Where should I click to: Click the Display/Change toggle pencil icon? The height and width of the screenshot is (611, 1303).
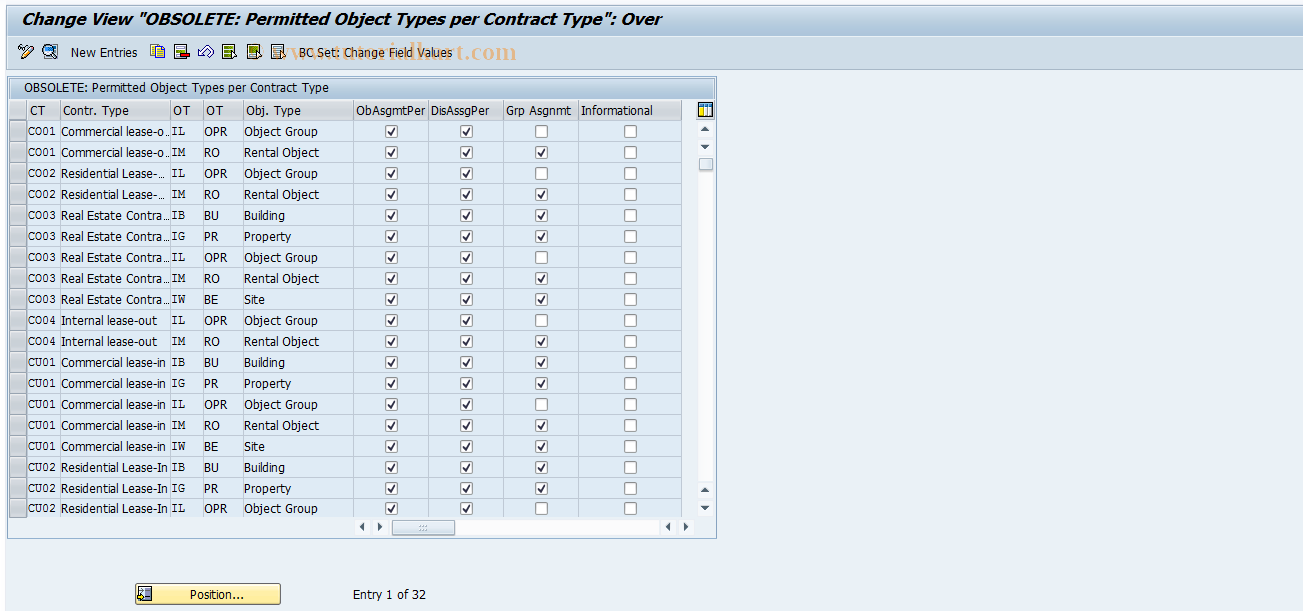tap(26, 52)
